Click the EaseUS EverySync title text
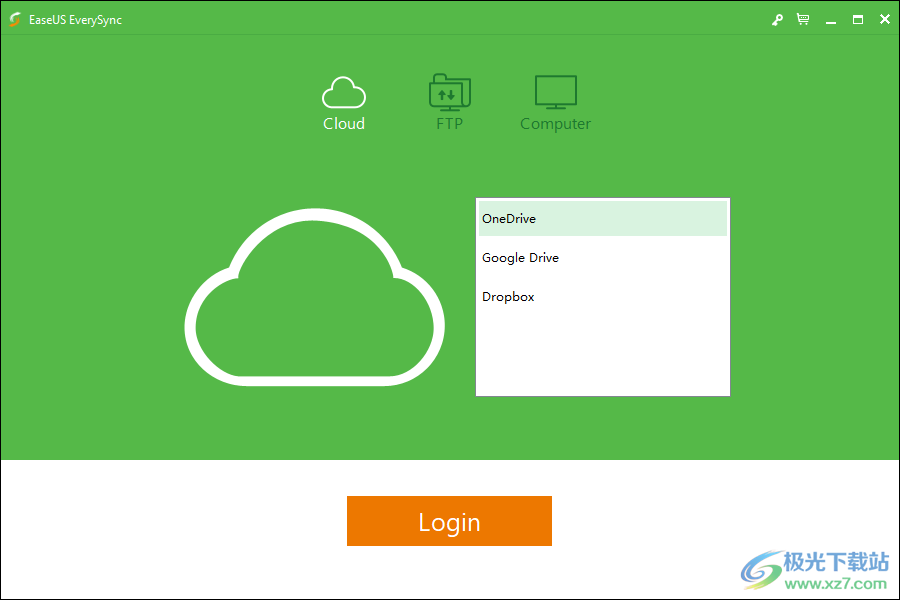Screen dimensions: 900x600 [x=76, y=20]
